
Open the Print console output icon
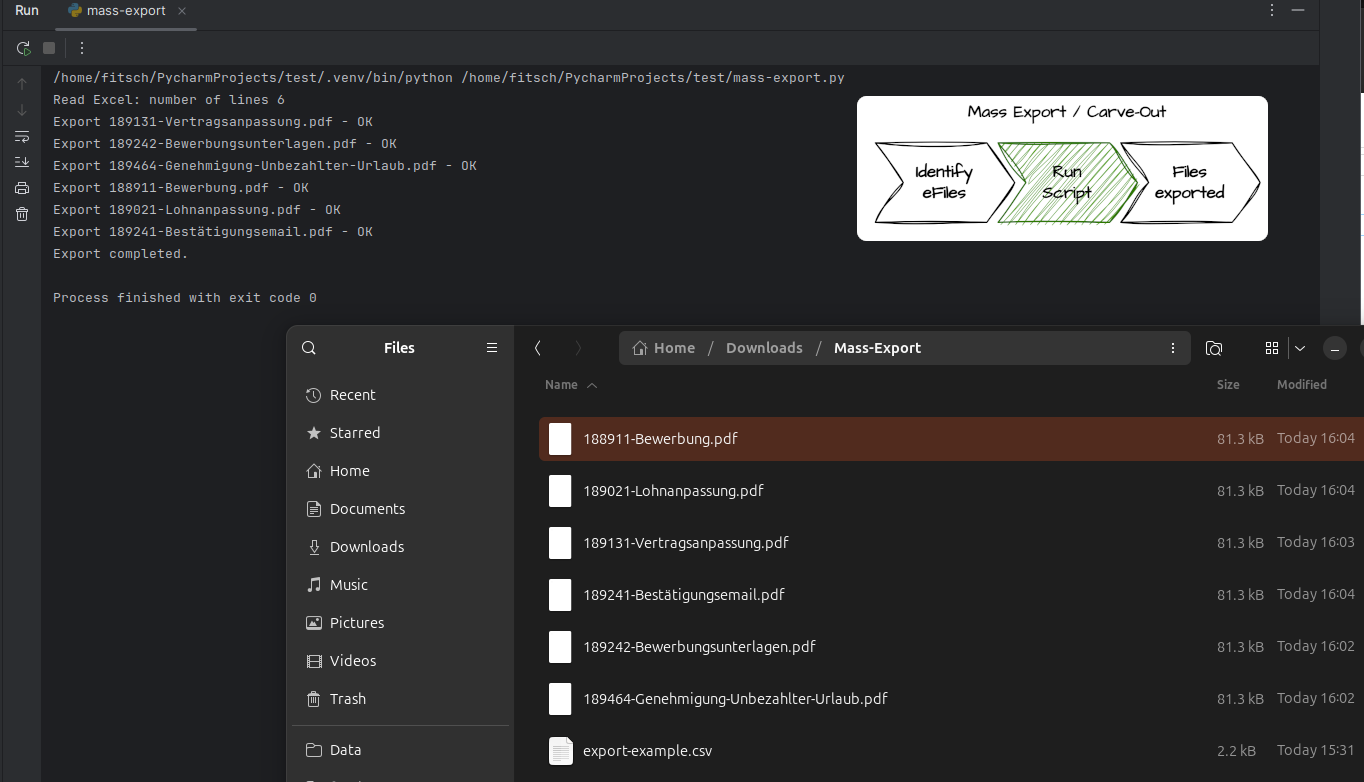point(21,188)
